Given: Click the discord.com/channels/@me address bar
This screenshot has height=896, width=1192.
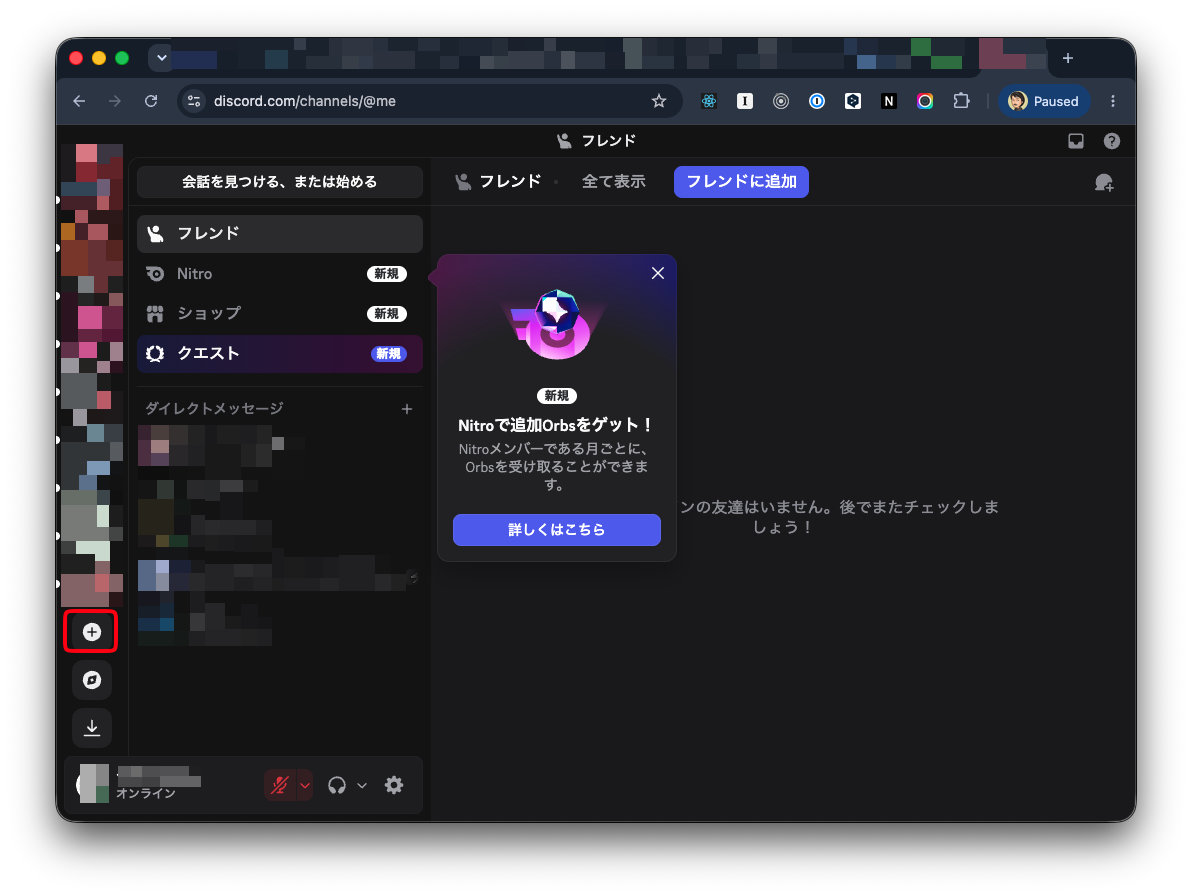Looking at the screenshot, I should coord(304,101).
